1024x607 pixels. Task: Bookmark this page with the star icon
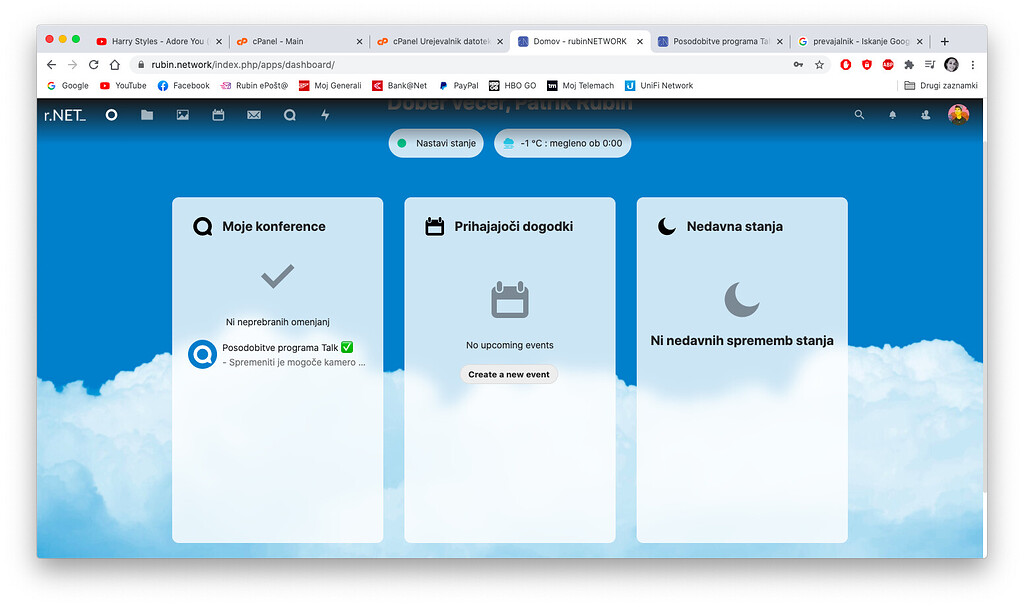pos(819,64)
